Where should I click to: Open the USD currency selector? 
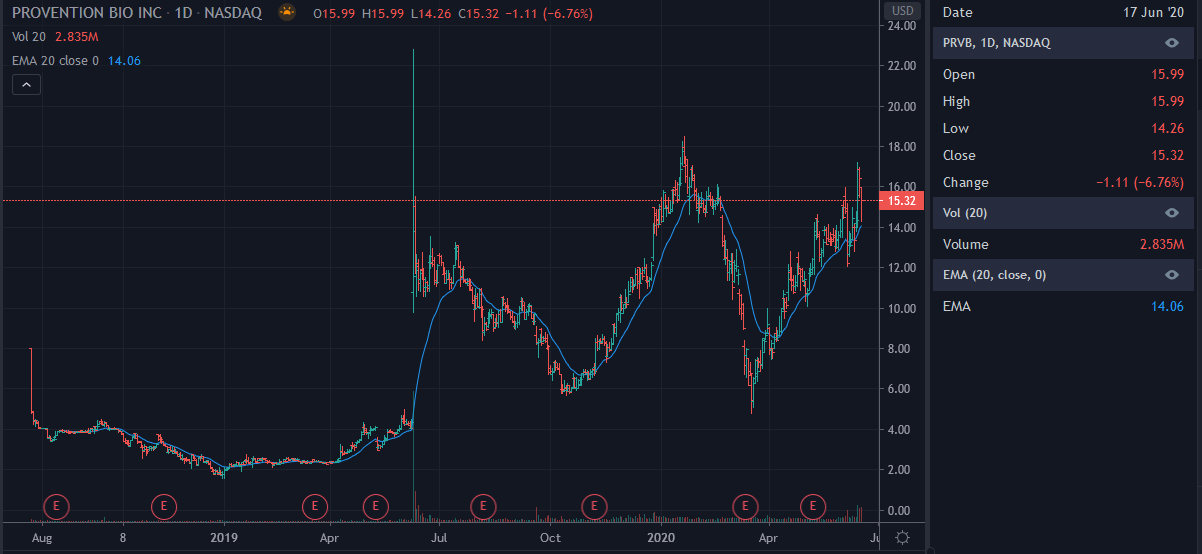coord(903,11)
